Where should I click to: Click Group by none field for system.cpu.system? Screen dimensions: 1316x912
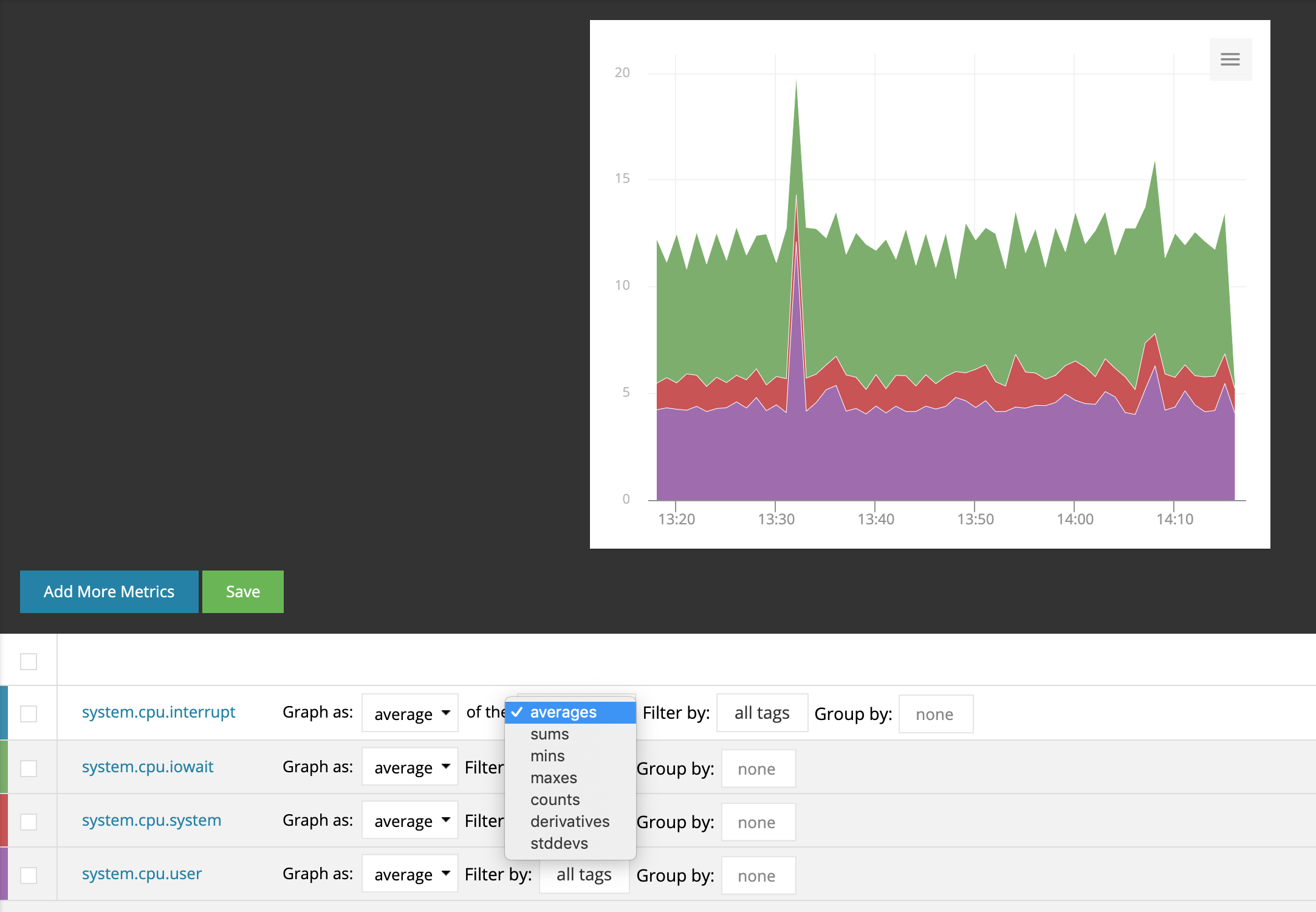[x=758, y=822]
